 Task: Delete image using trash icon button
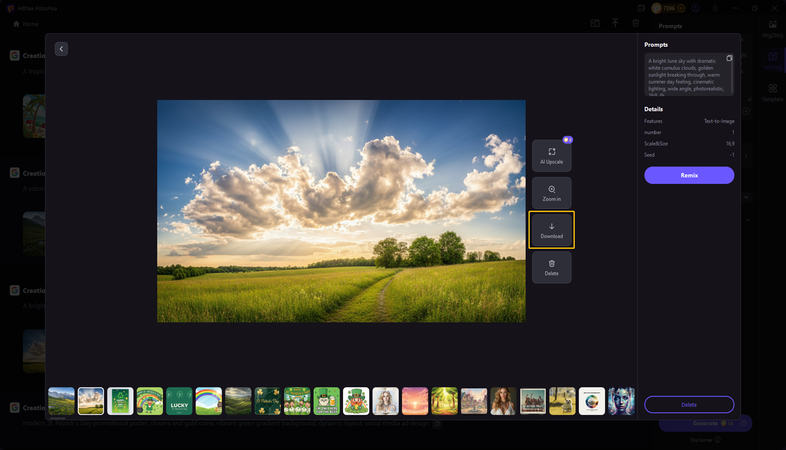click(551, 267)
